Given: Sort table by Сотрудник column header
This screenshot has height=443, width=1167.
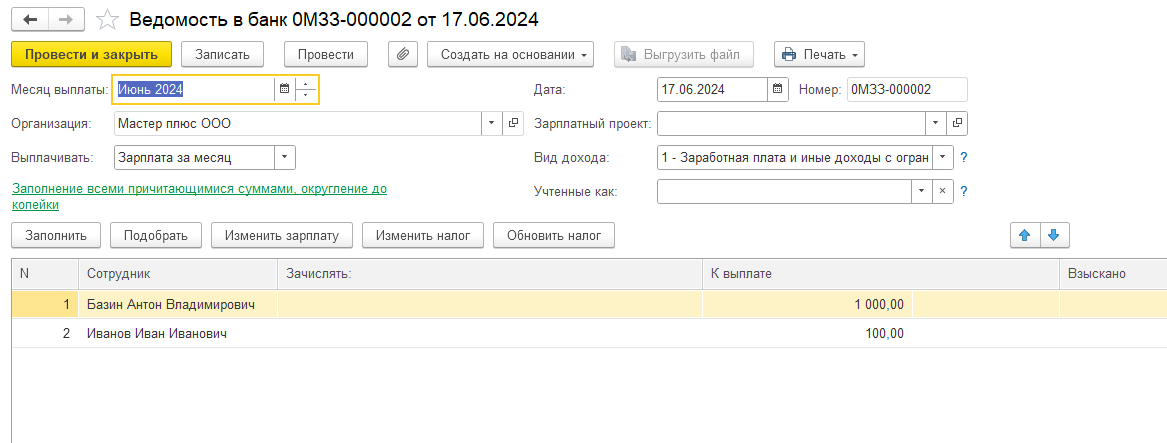Looking at the screenshot, I should (x=178, y=274).
